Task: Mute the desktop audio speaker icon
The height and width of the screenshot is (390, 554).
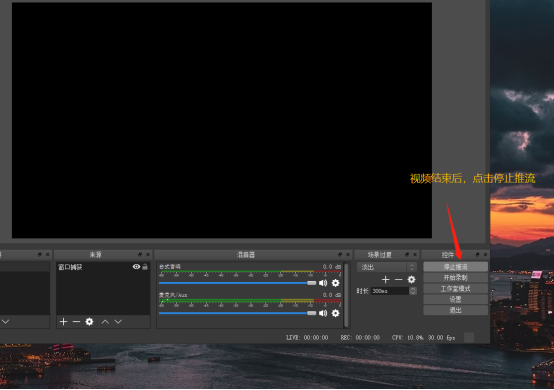Action: 323,283
